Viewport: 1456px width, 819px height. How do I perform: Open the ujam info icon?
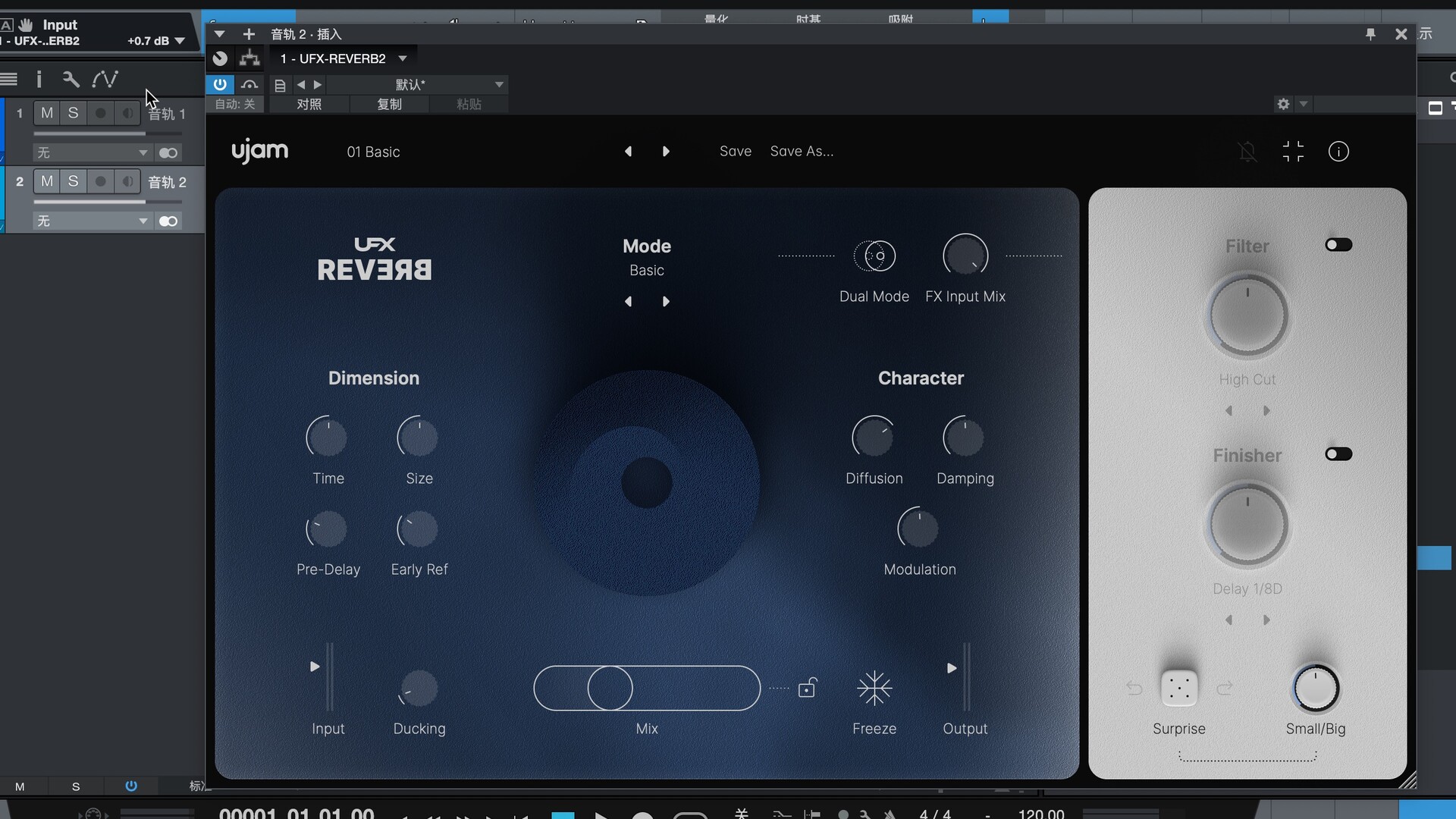pyautogui.click(x=1338, y=152)
